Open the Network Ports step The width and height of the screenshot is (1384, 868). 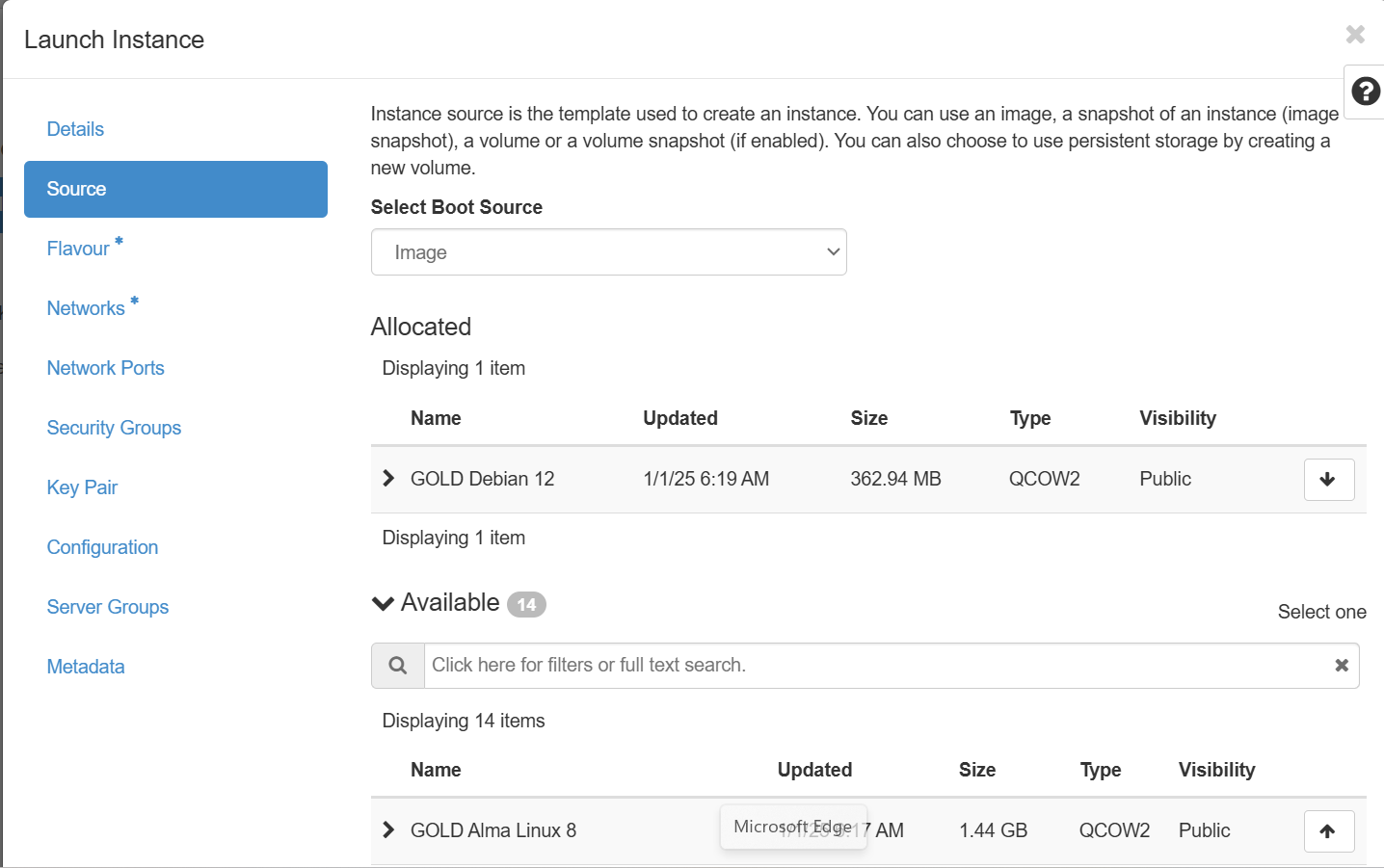105,368
